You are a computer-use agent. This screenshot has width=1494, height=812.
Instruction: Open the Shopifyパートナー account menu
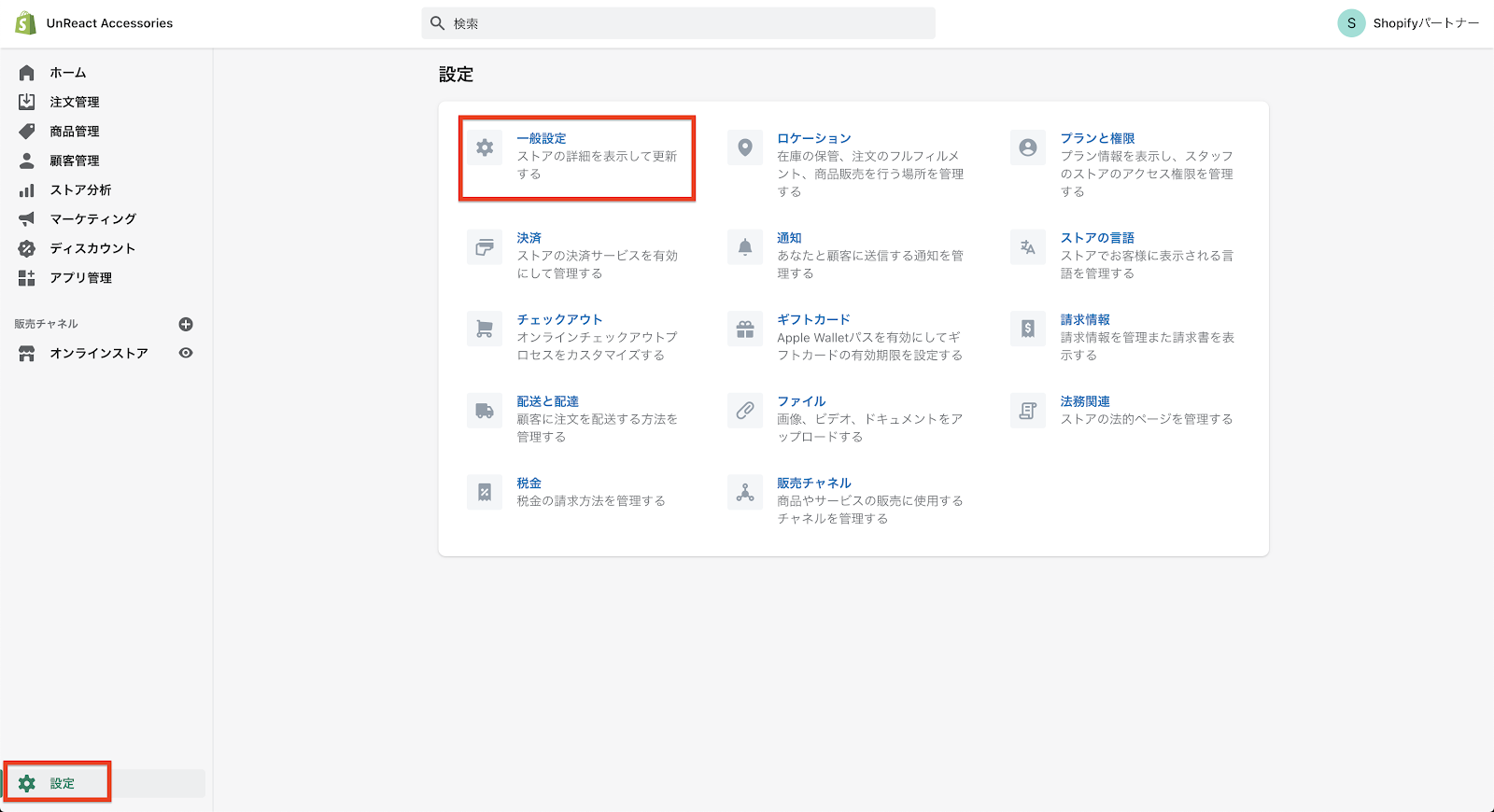click(1408, 23)
